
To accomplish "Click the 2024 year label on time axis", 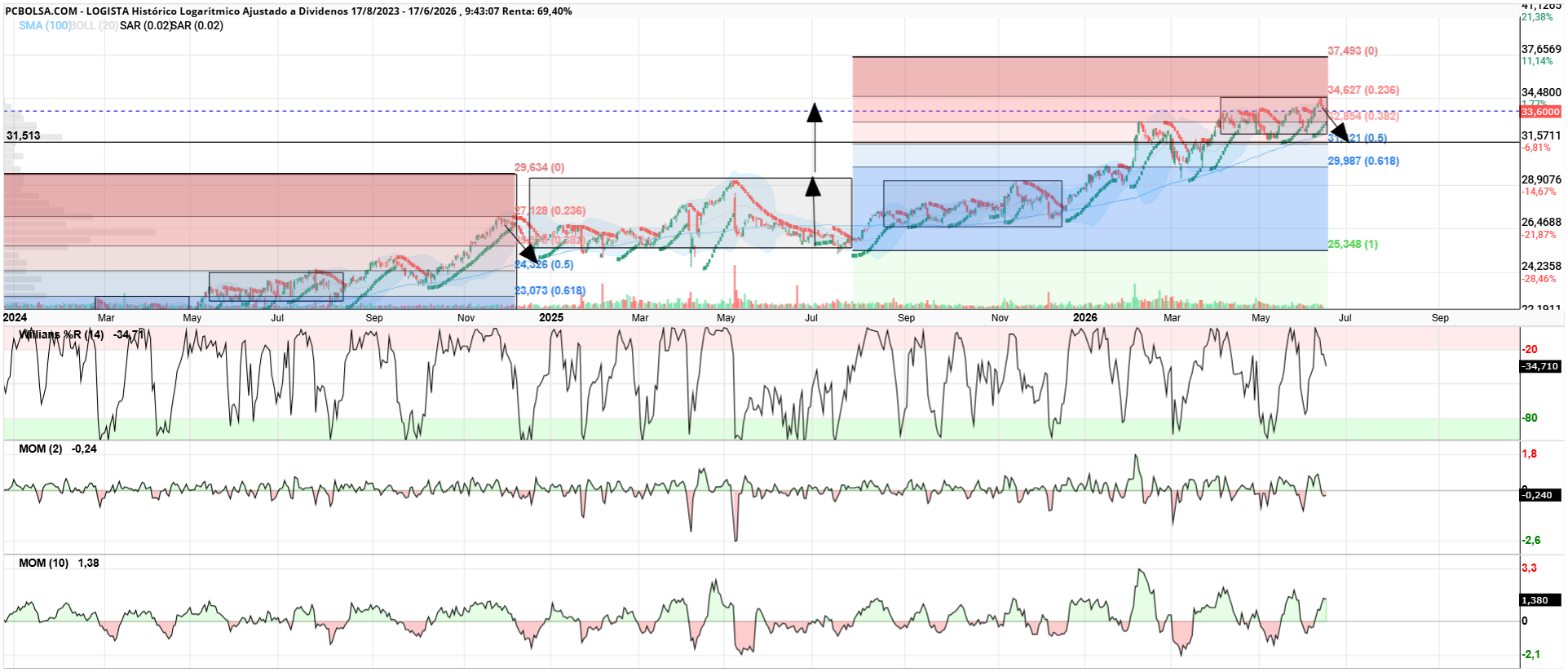I will [x=15, y=317].
